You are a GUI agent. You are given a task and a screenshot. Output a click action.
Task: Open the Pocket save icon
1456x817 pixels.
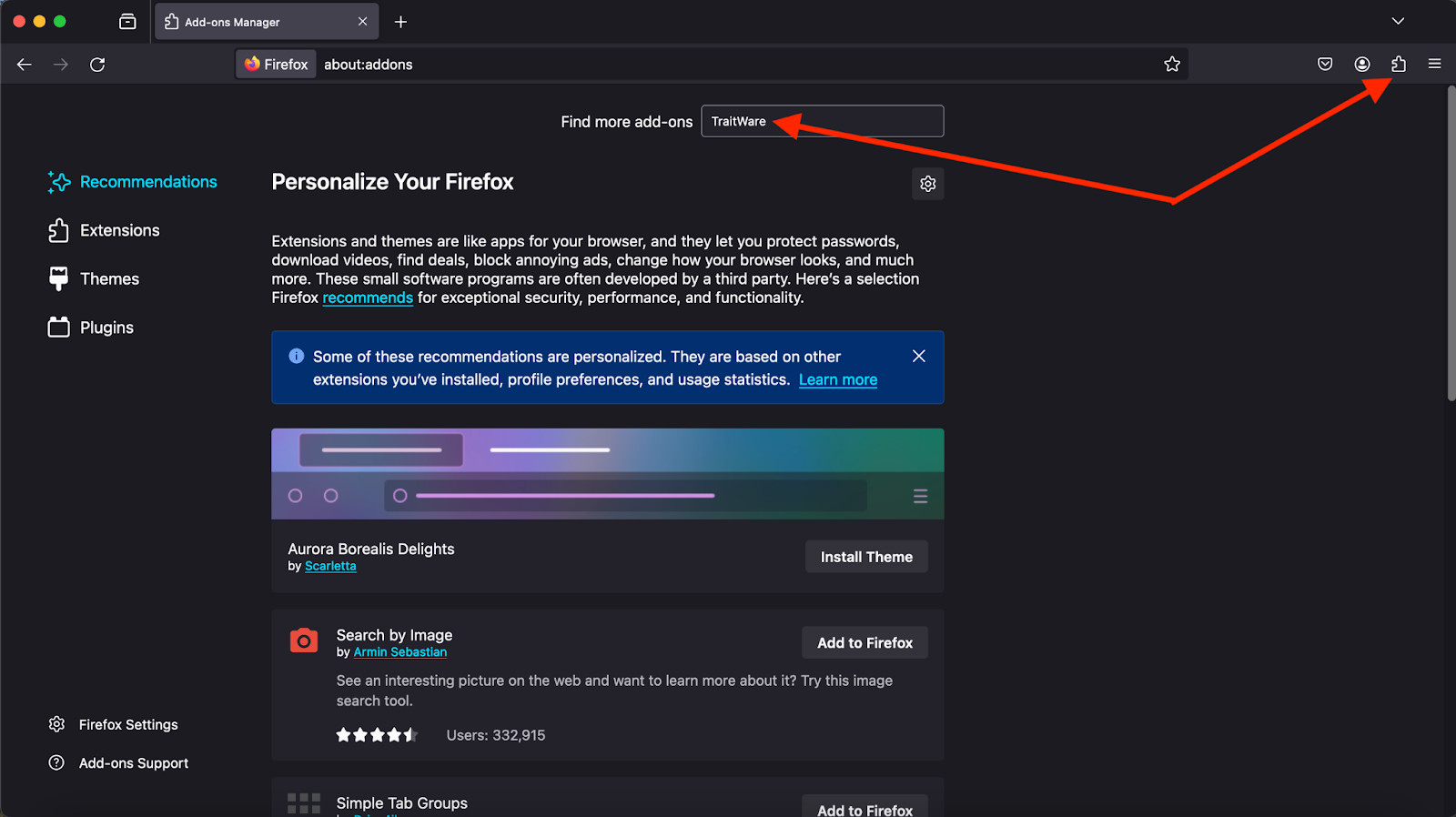(x=1325, y=64)
